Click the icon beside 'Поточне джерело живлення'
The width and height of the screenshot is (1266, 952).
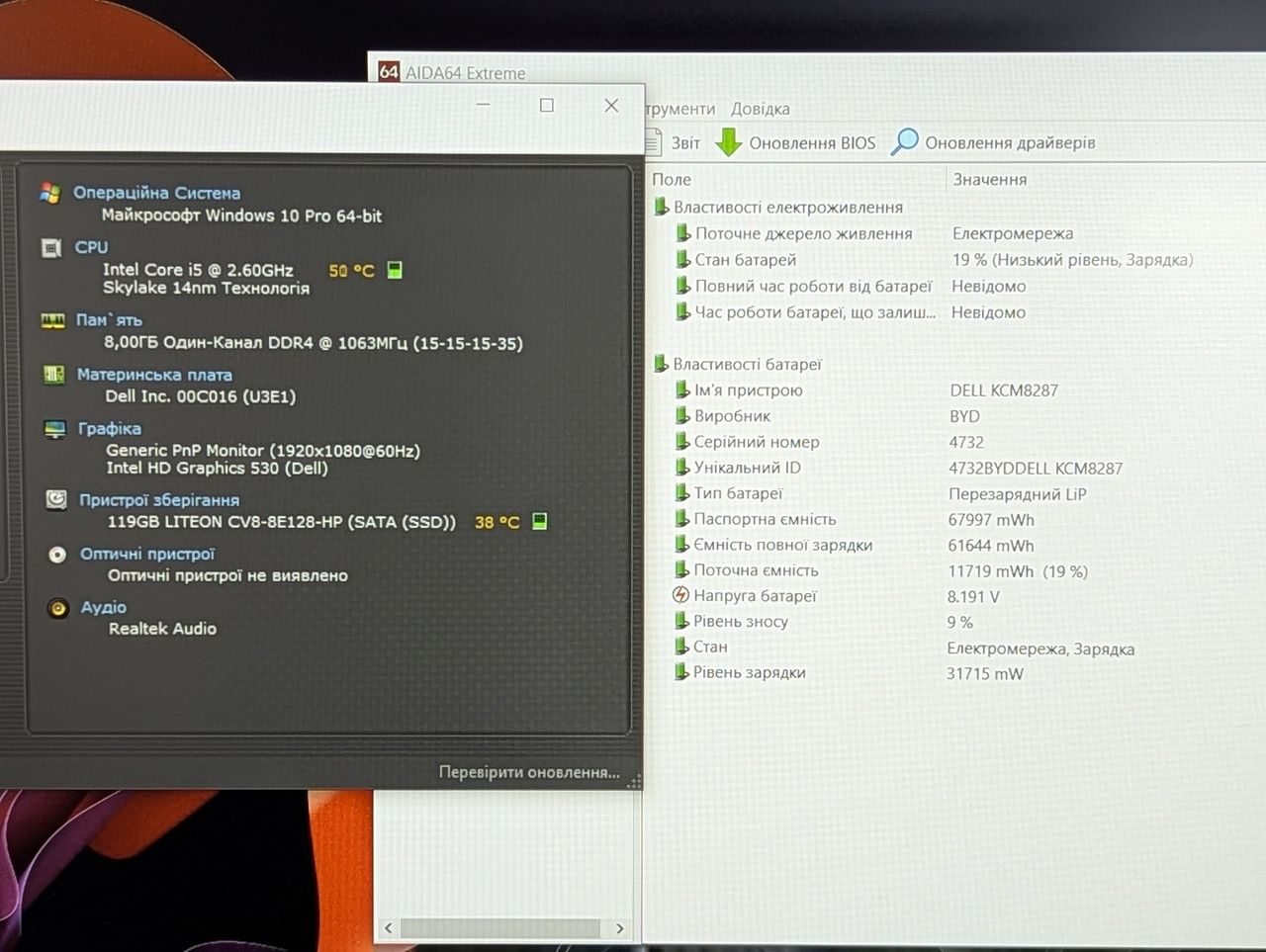click(682, 233)
